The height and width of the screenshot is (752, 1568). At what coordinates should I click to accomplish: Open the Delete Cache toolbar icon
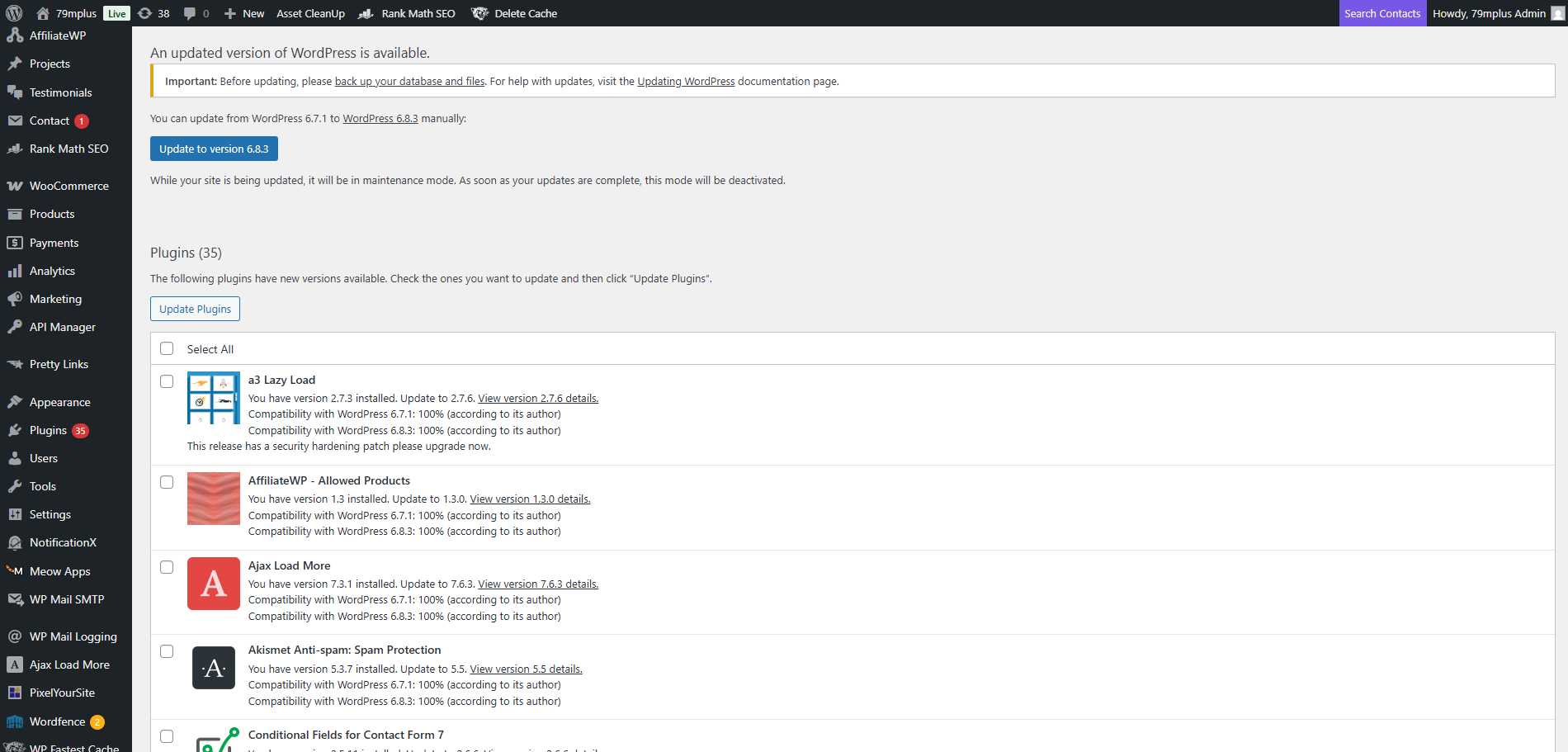point(479,13)
